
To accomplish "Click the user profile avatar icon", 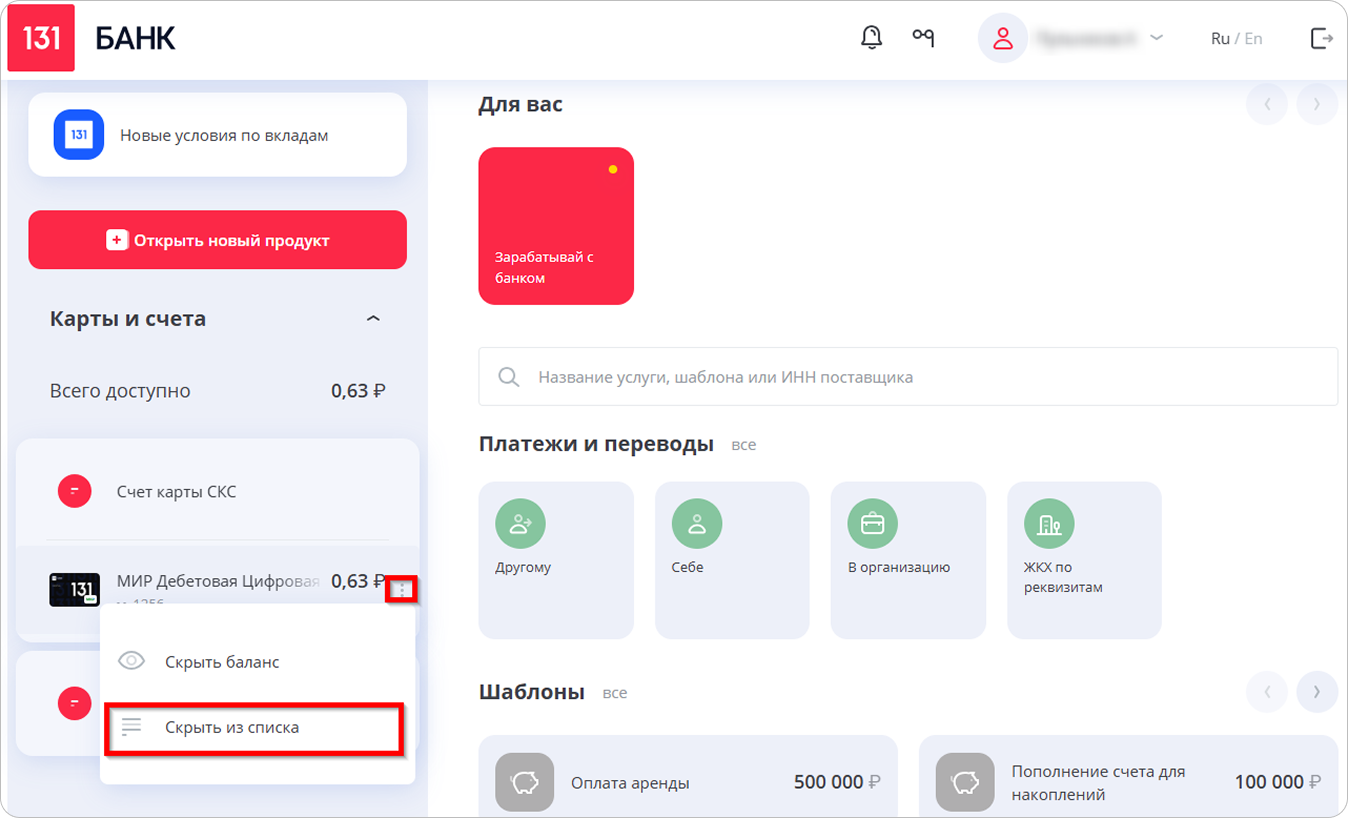I will 1002,39.
